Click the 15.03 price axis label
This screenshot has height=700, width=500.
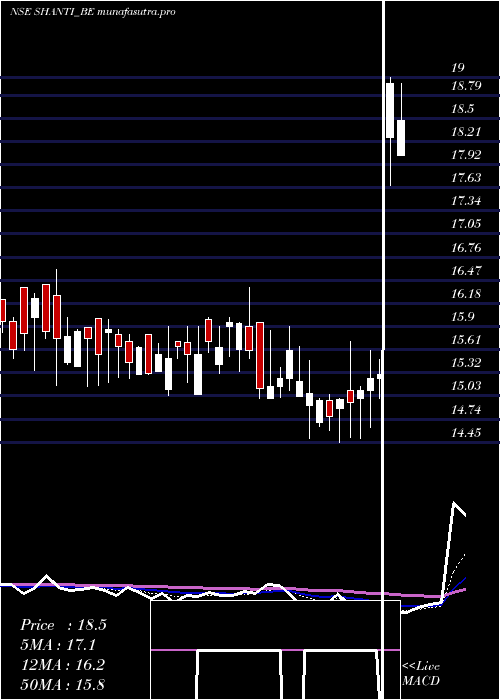click(466, 386)
